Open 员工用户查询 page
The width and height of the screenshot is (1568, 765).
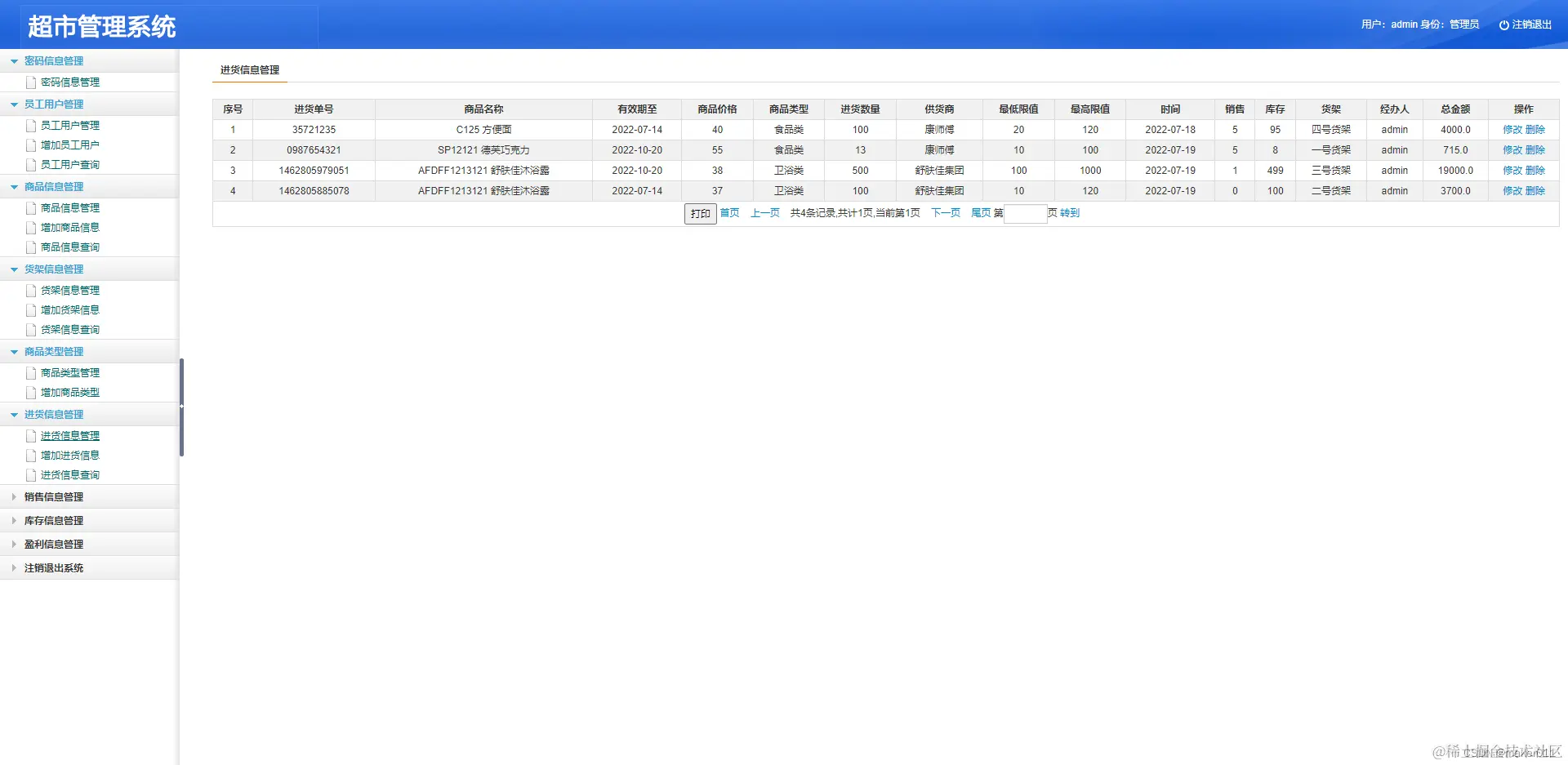70,165
